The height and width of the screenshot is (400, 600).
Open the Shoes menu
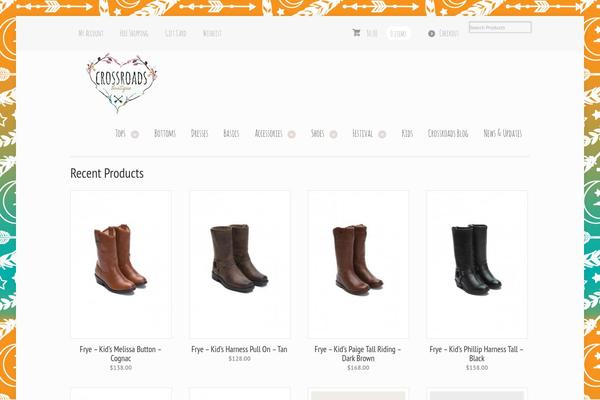318,133
